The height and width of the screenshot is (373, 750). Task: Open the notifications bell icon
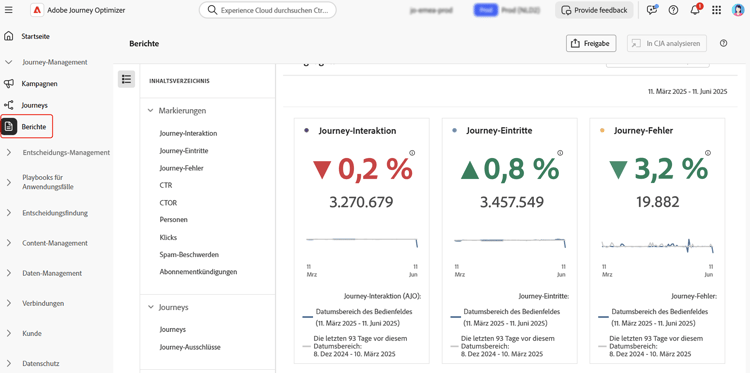point(695,10)
